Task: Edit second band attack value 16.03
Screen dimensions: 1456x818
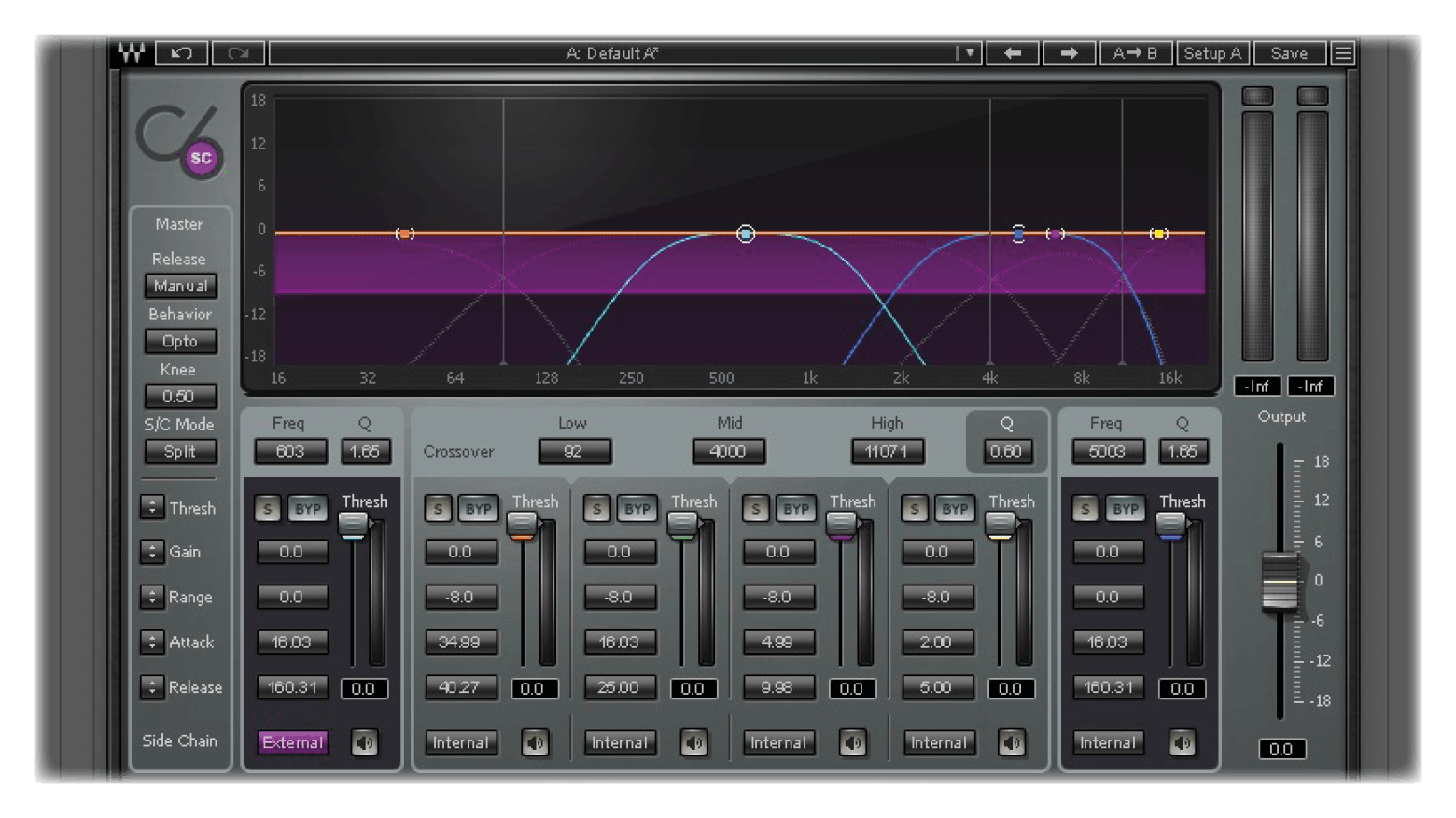Action: point(620,642)
